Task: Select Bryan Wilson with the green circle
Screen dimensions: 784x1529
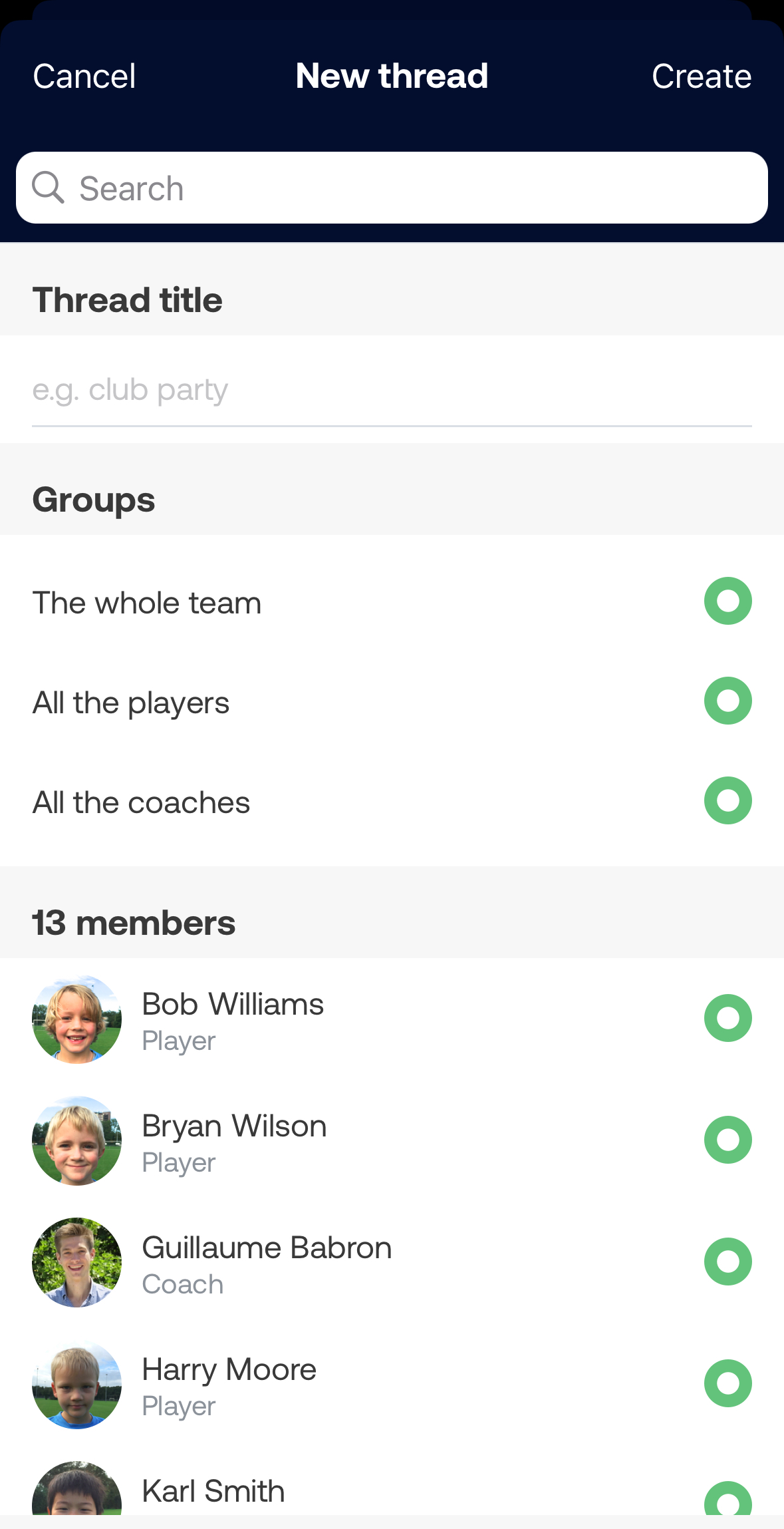Action: (728, 1140)
